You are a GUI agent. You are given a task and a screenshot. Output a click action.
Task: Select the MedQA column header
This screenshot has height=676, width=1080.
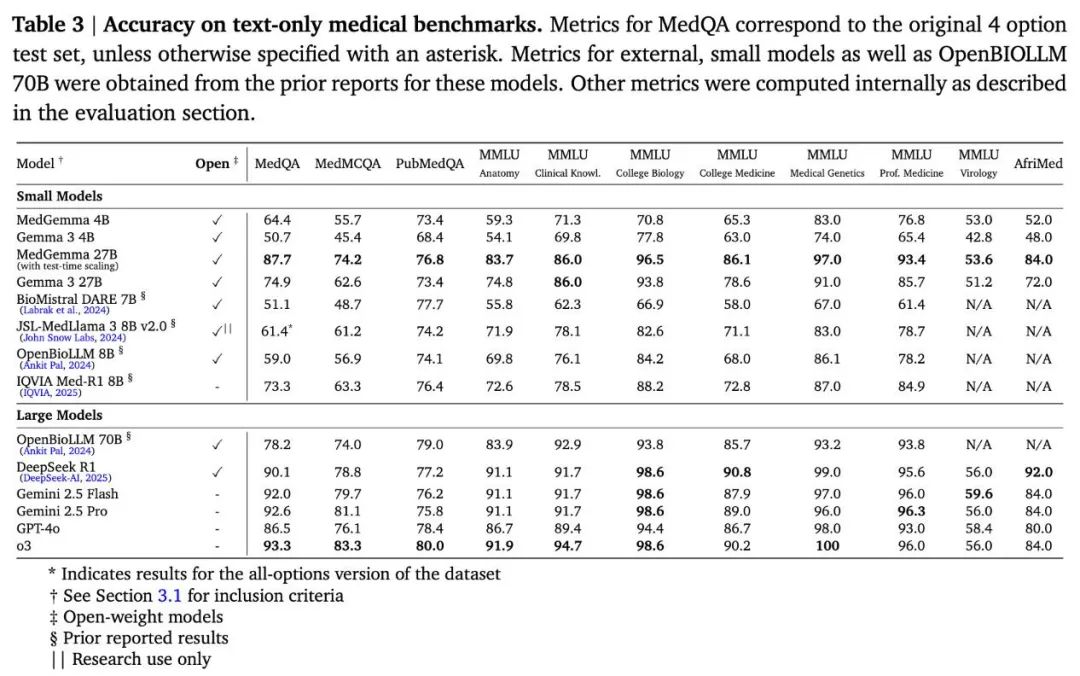point(277,163)
